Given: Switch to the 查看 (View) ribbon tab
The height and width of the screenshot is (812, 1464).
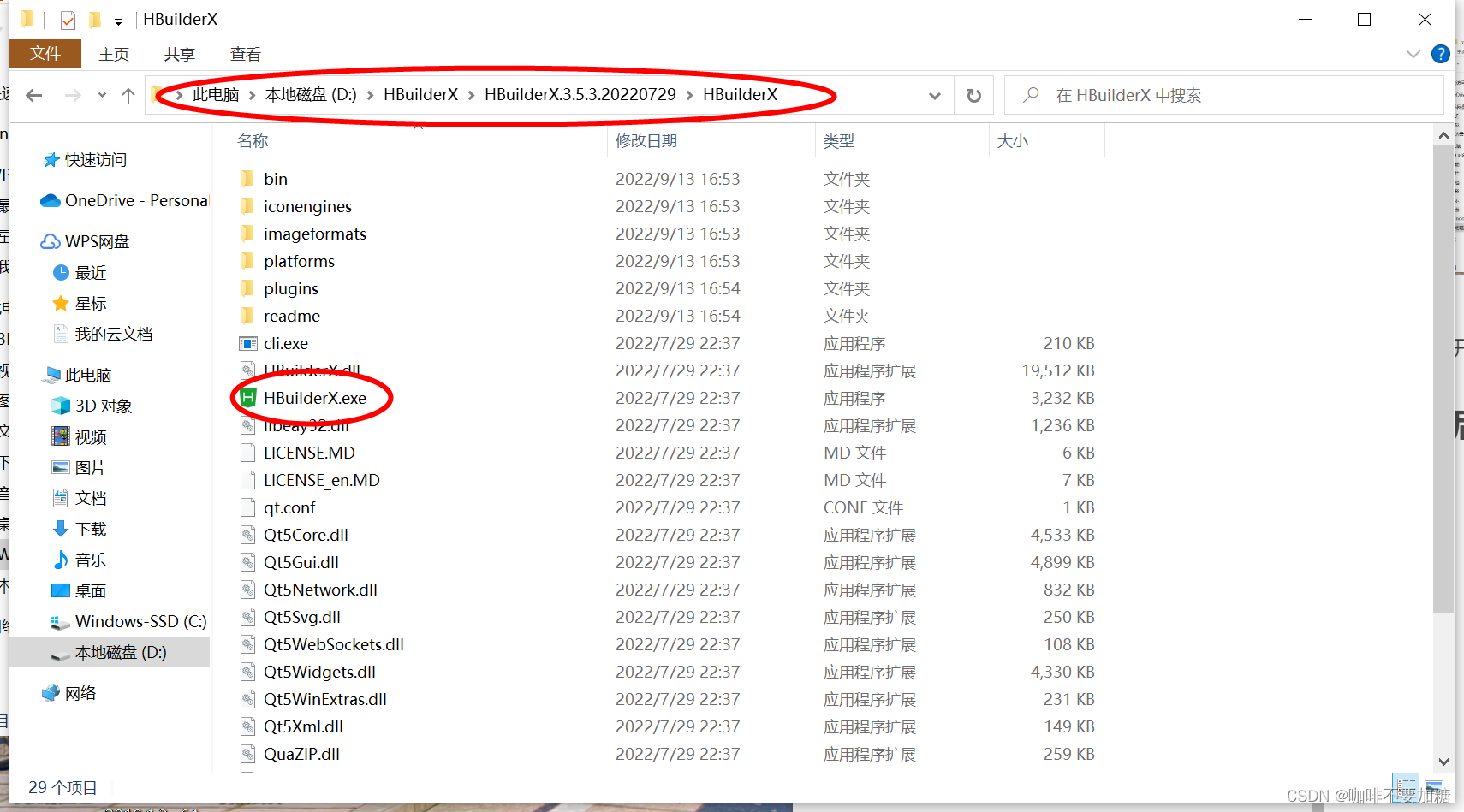Looking at the screenshot, I should (x=245, y=53).
